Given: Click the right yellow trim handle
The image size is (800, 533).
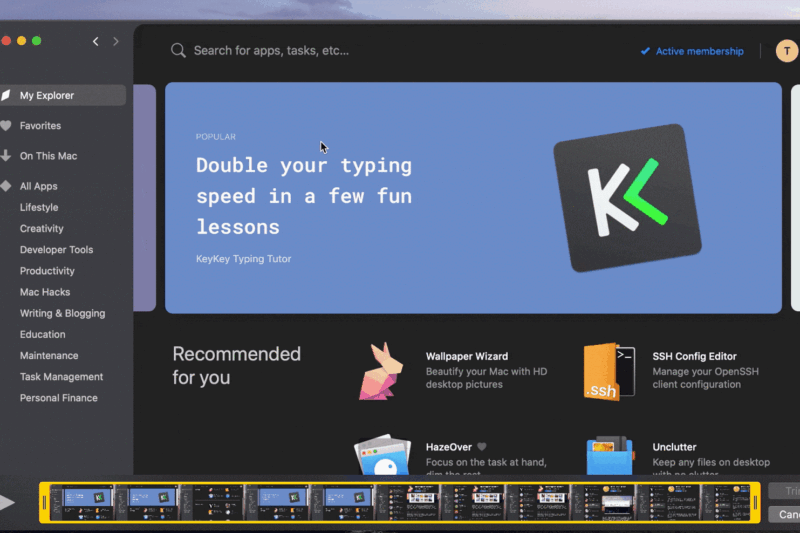Looking at the screenshot, I should (x=755, y=502).
